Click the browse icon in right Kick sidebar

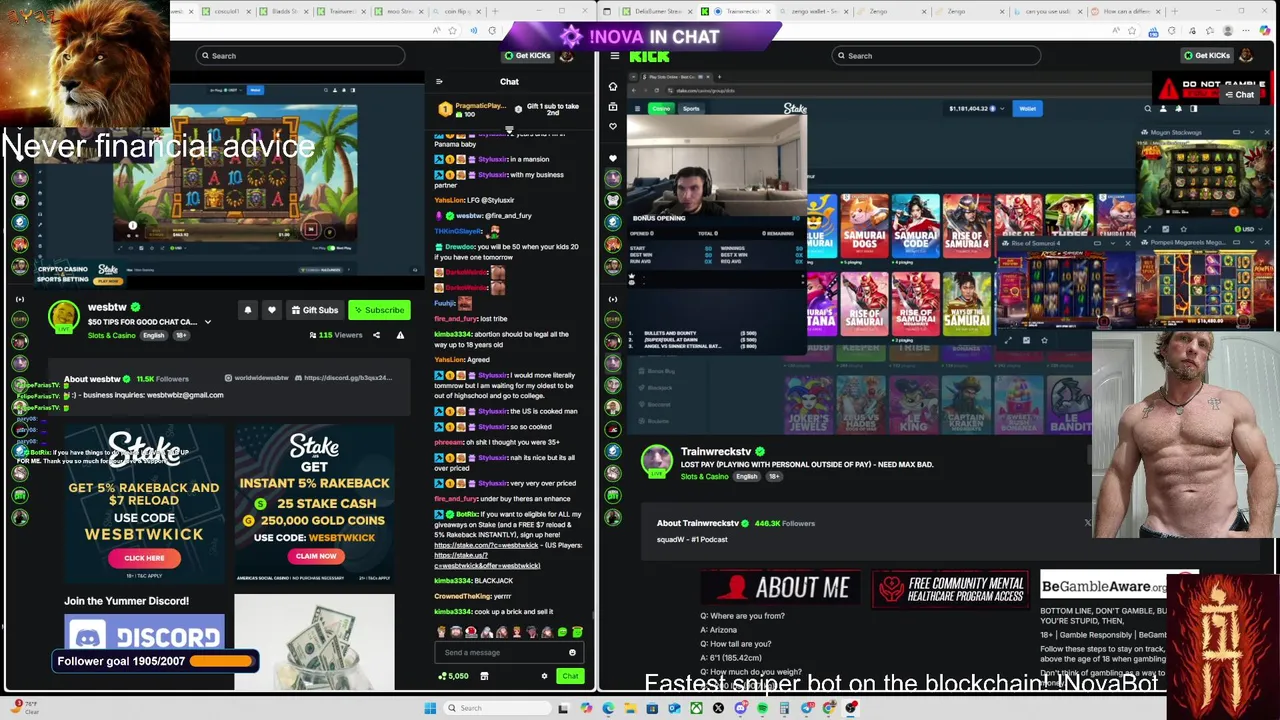(613, 106)
